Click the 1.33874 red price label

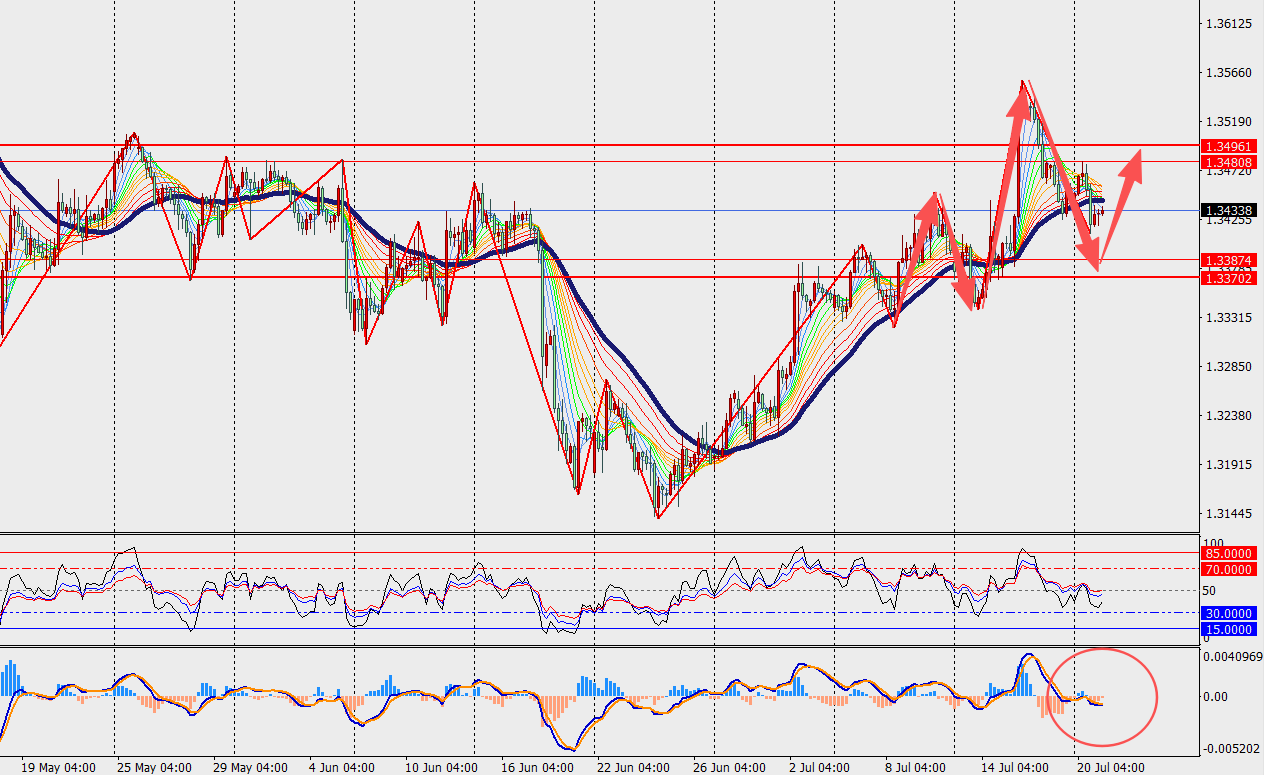pos(1229,259)
